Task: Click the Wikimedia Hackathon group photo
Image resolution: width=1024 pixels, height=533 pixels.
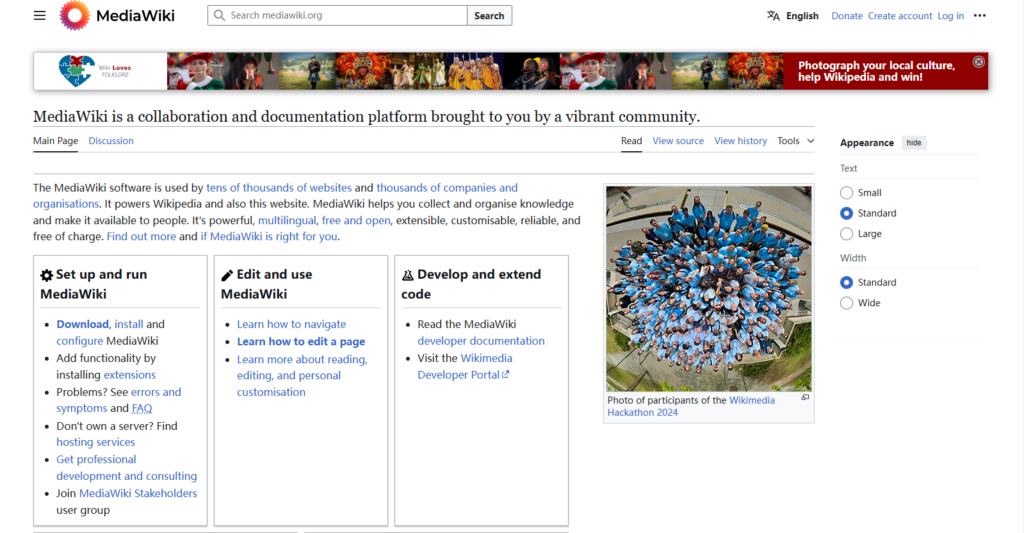Action: (x=708, y=288)
